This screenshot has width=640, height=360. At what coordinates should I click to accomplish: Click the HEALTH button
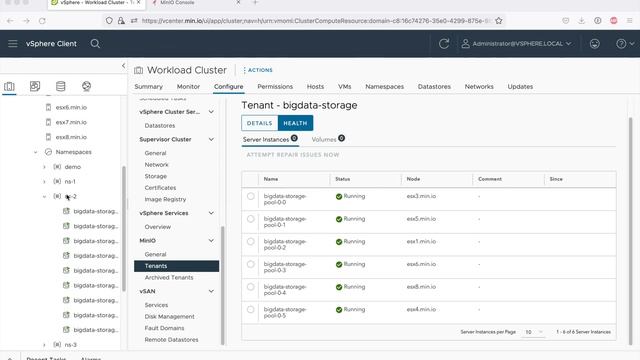pos(296,123)
